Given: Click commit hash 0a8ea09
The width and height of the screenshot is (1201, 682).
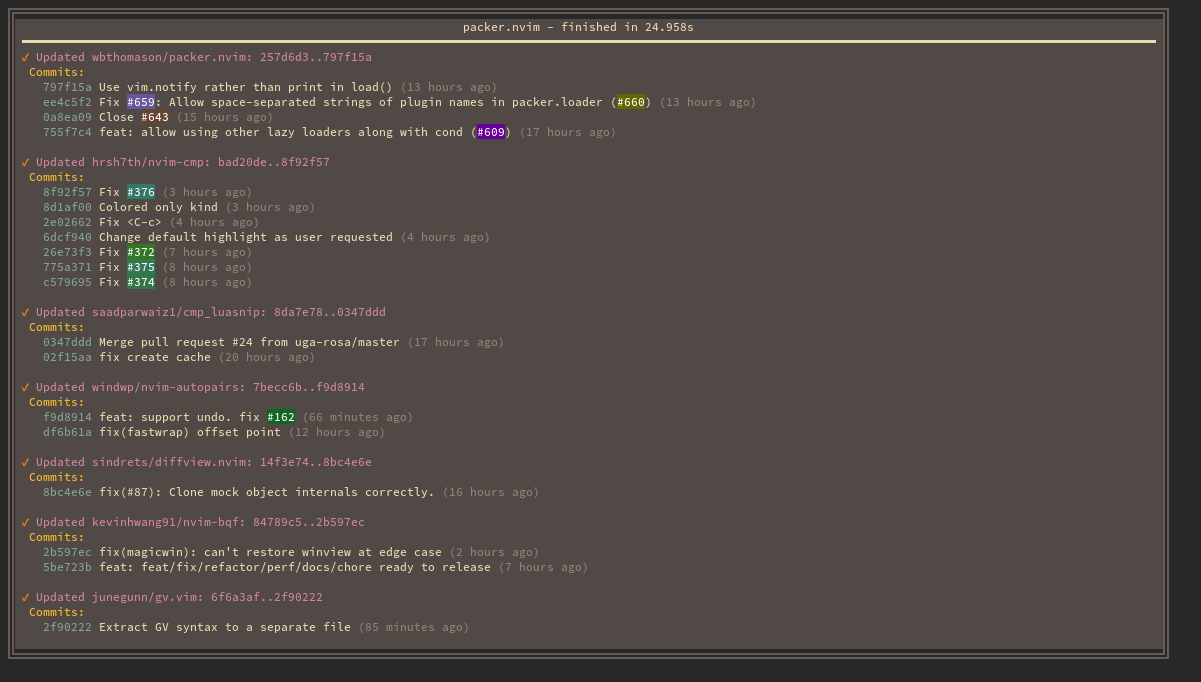Looking at the screenshot, I should [x=67, y=117].
